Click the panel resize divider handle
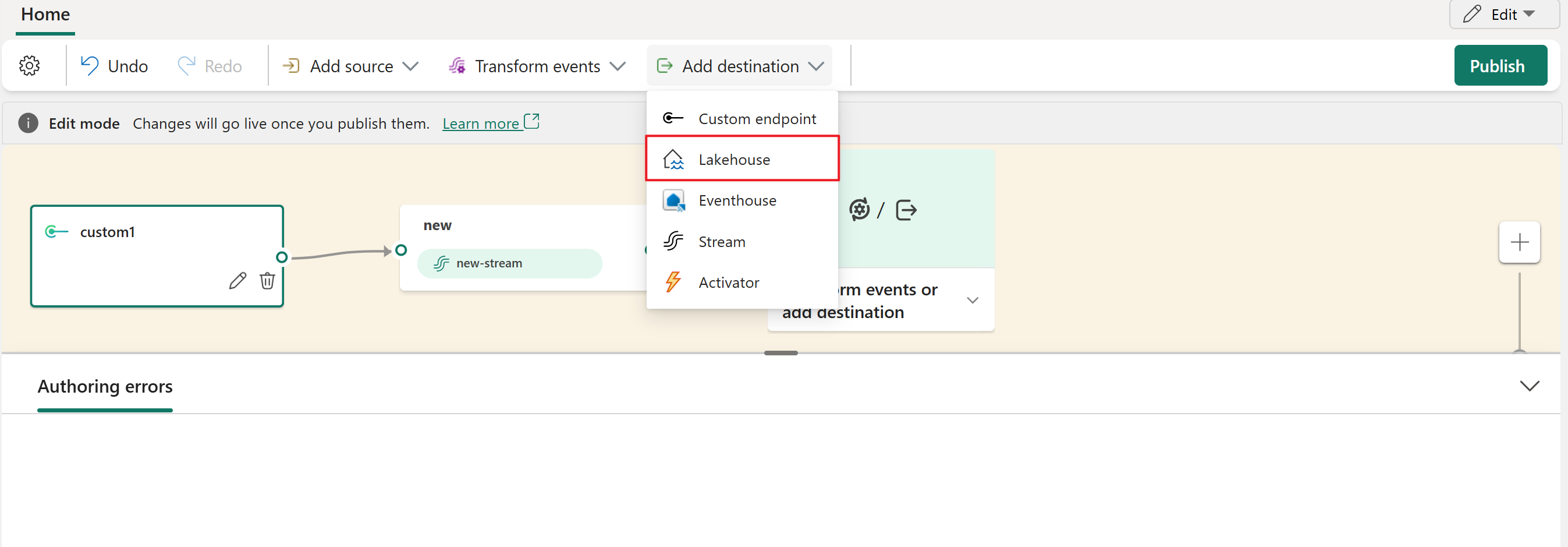This screenshot has width=1568, height=547. coord(781,352)
